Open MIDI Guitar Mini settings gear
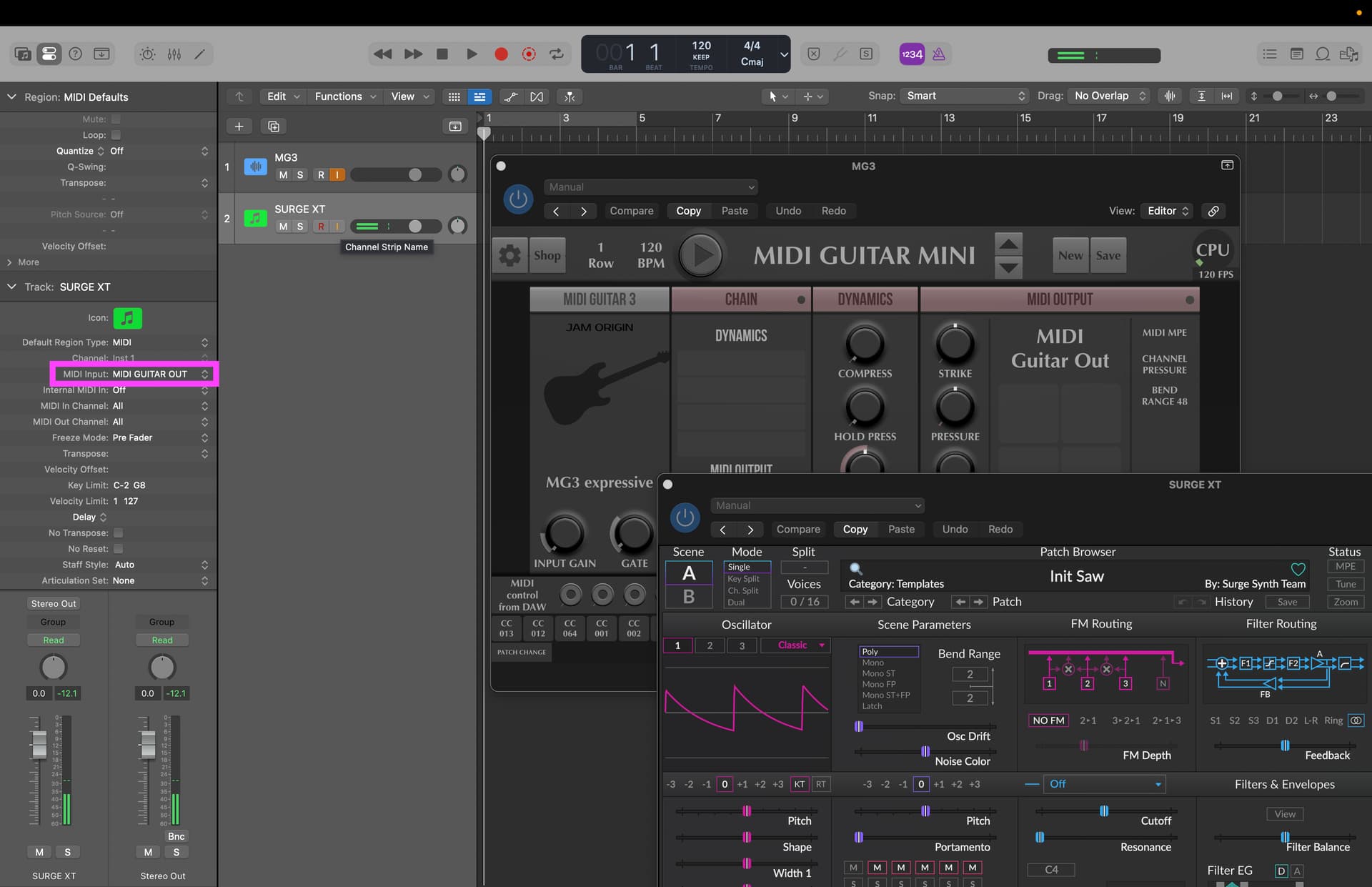The width and height of the screenshot is (1372, 887). (x=509, y=255)
